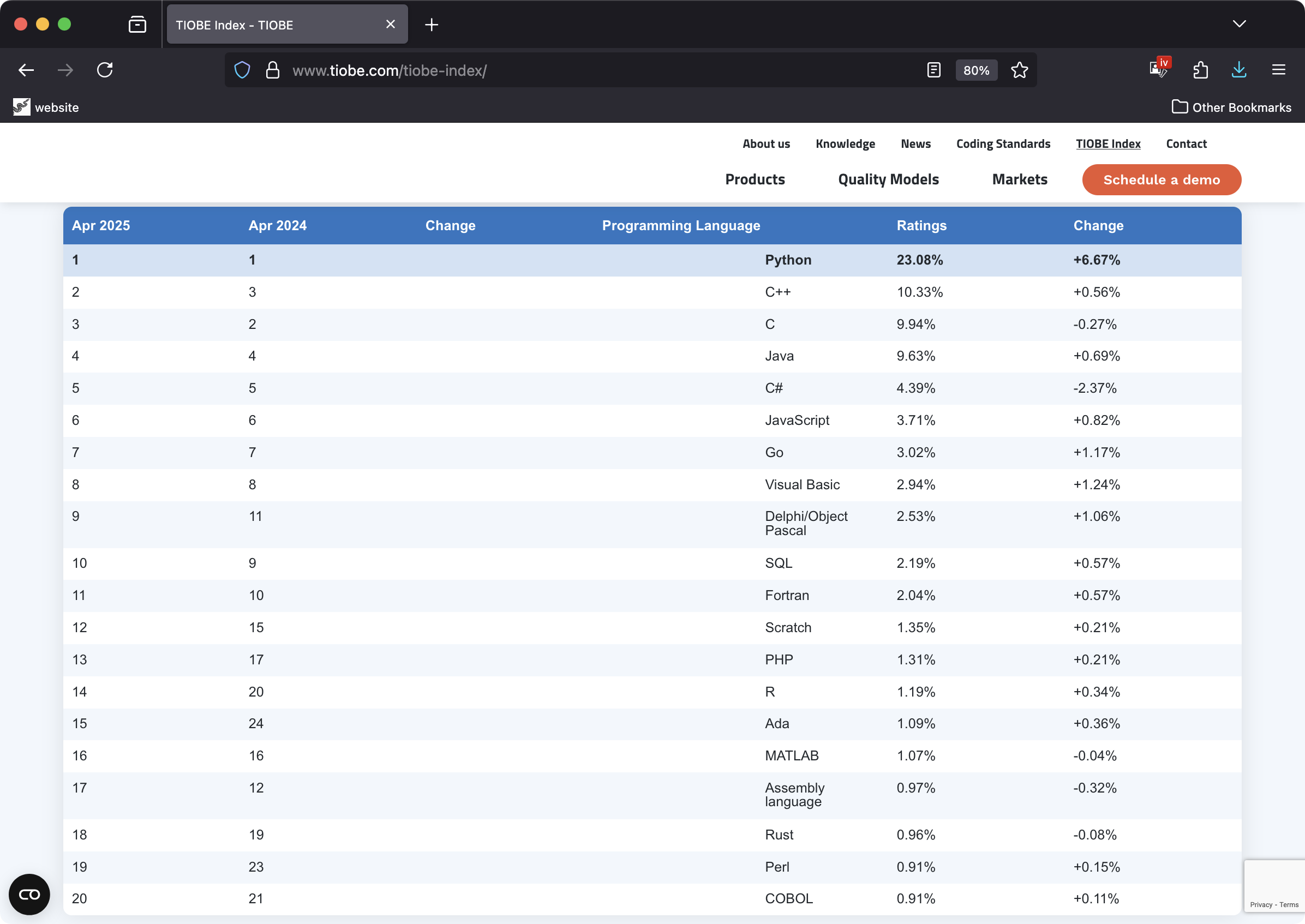Click the 10.33% rating value
The image size is (1305, 924).
pyautogui.click(x=920, y=292)
